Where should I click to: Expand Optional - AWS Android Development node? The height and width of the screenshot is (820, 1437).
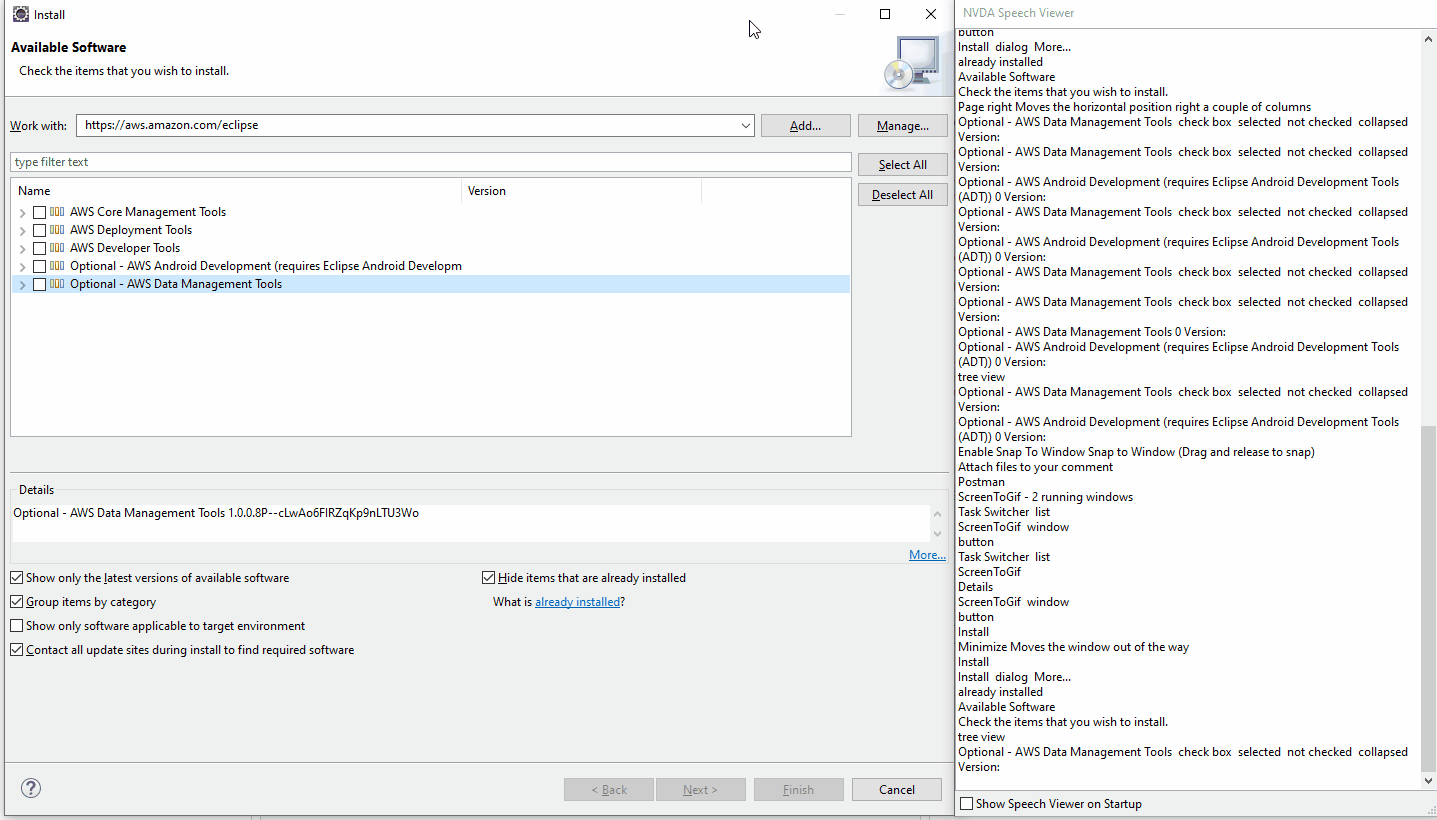click(23, 266)
